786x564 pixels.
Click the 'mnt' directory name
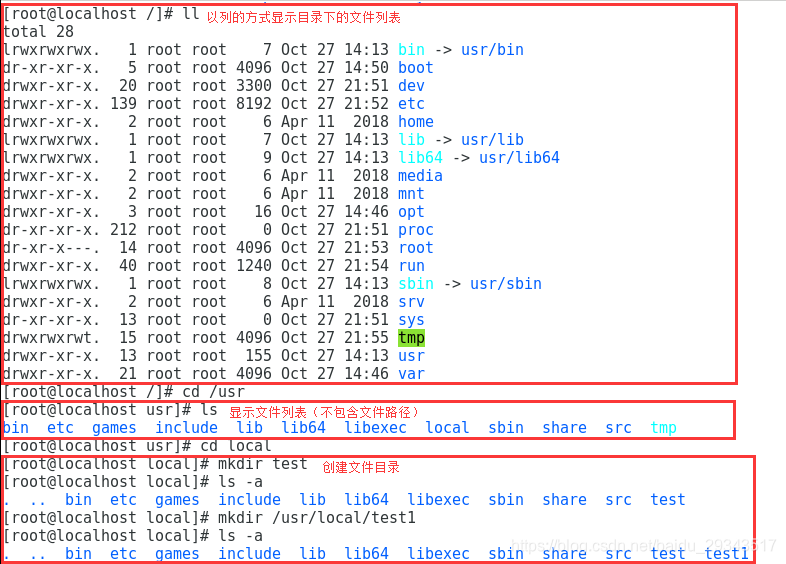pos(411,194)
